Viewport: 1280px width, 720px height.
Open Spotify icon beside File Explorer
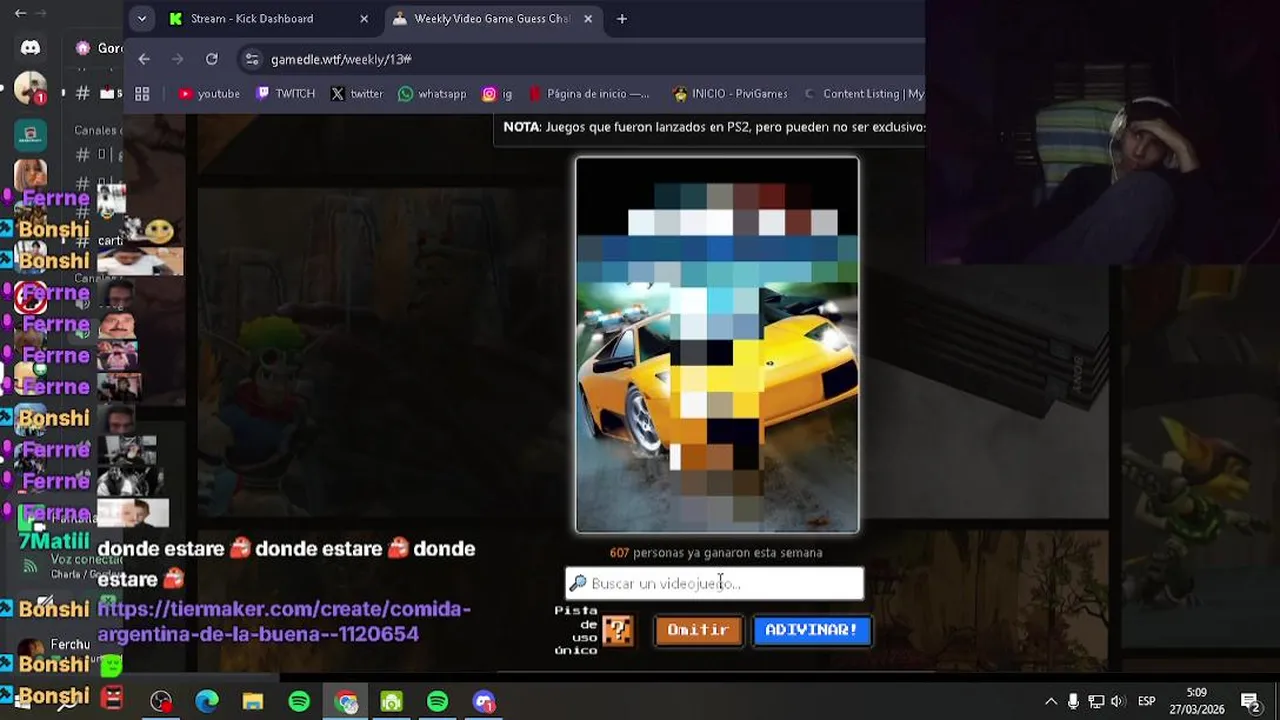[x=299, y=702]
